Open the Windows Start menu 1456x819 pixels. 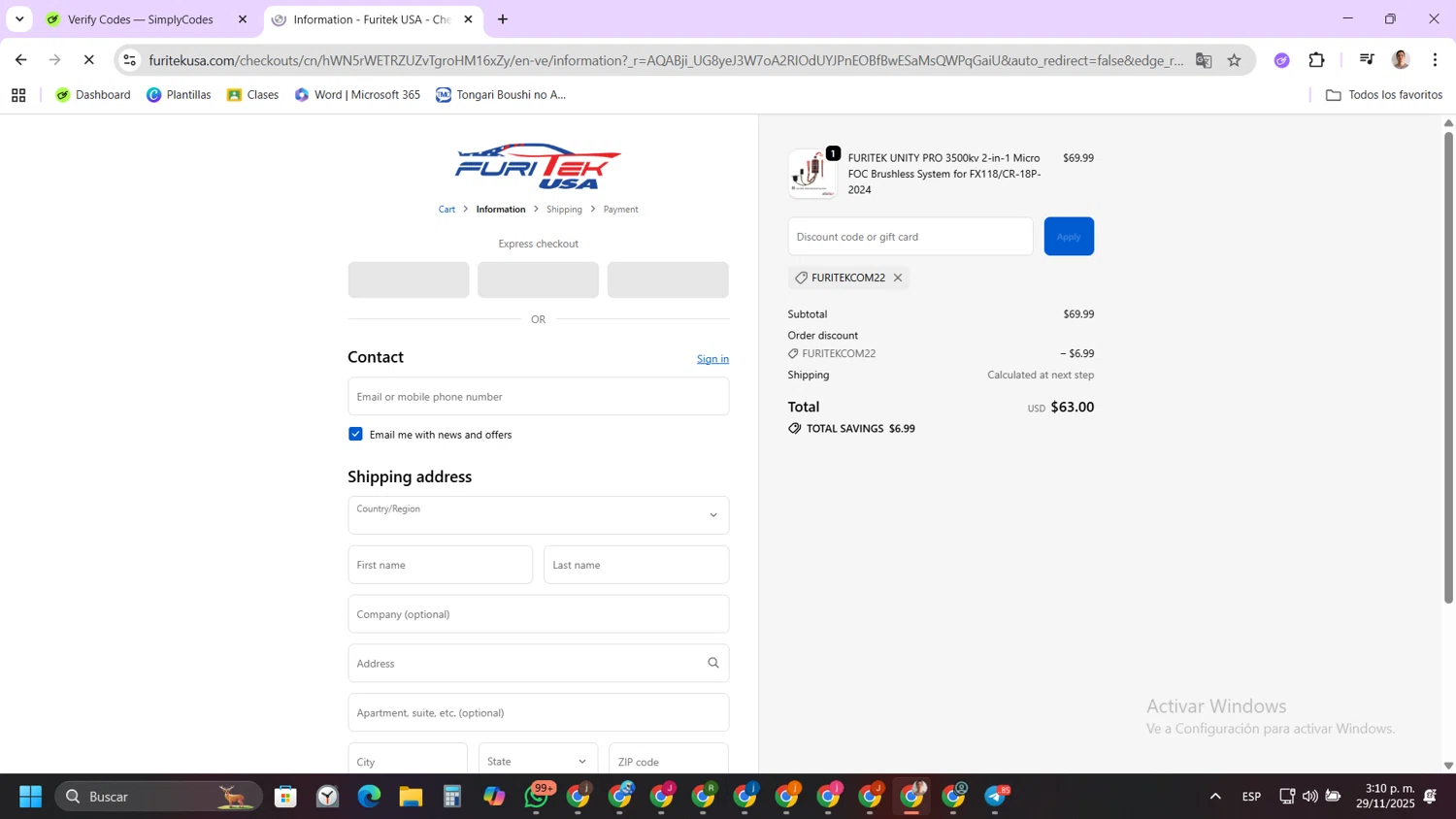point(30,797)
